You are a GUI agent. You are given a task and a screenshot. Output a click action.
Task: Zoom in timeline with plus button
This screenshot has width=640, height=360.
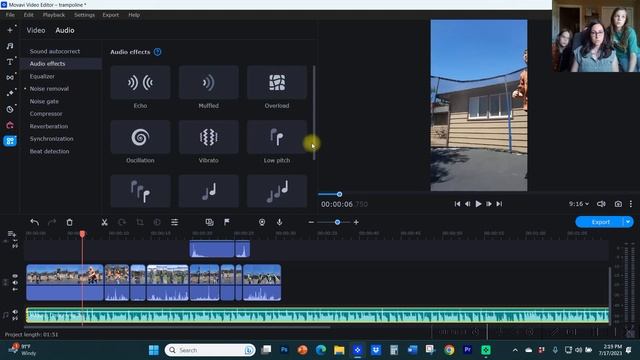click(x=356, y=222)
